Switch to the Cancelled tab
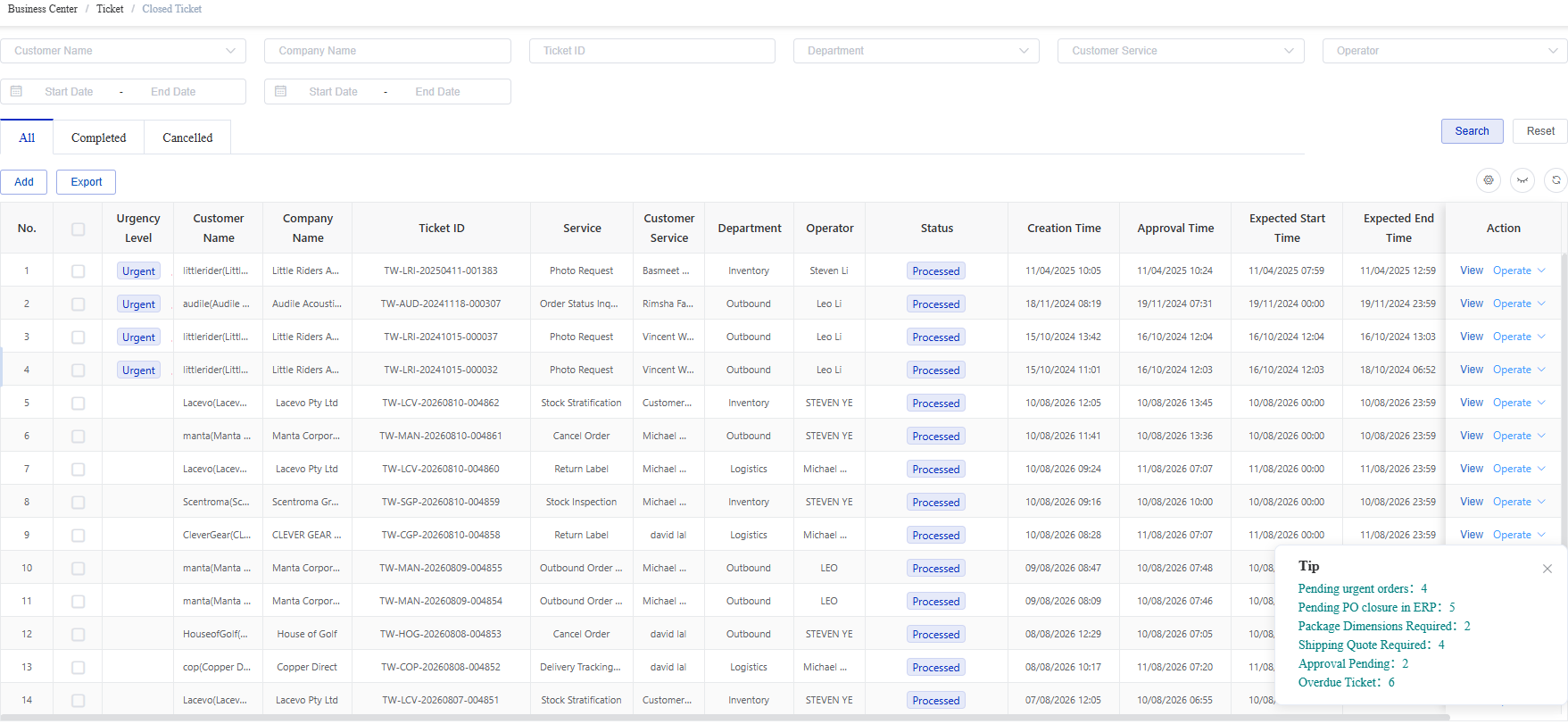Screen dimensions: 1568x724 click(x=187, y=137)
